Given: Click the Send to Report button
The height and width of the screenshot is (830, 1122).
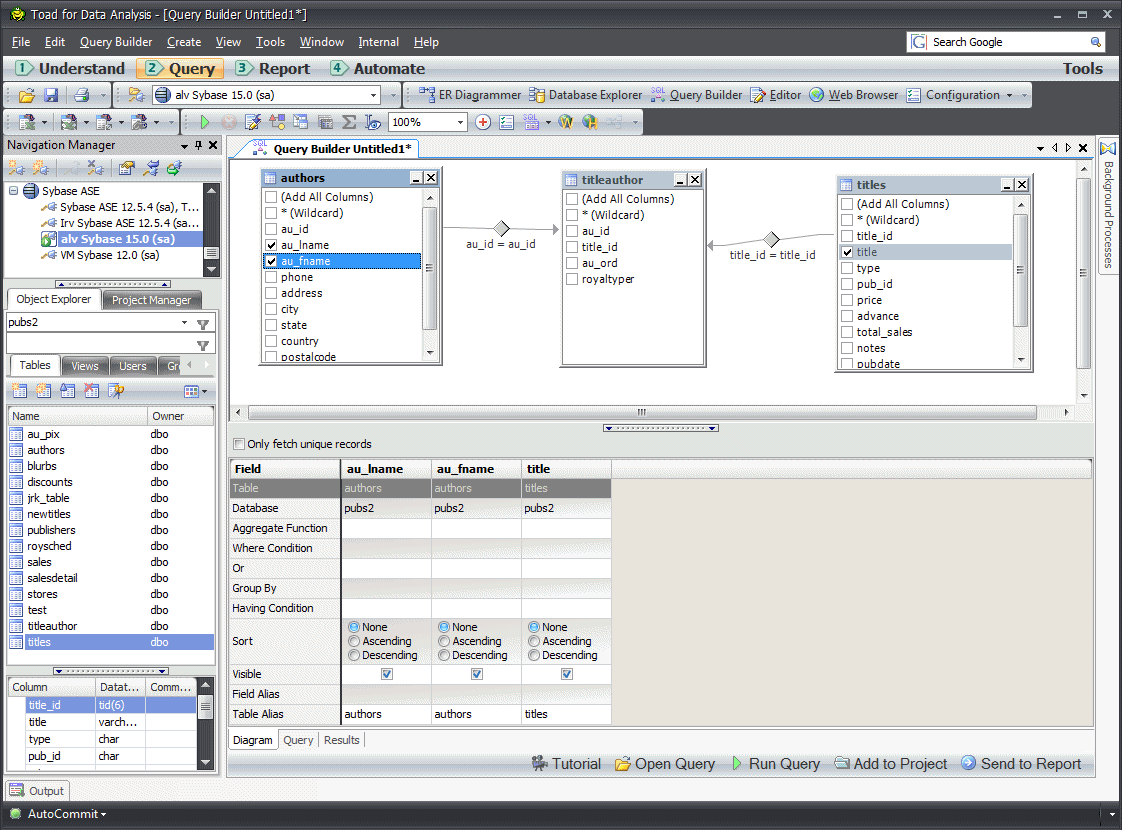Looking at the screenshot, I should [x=1021, y=764].
